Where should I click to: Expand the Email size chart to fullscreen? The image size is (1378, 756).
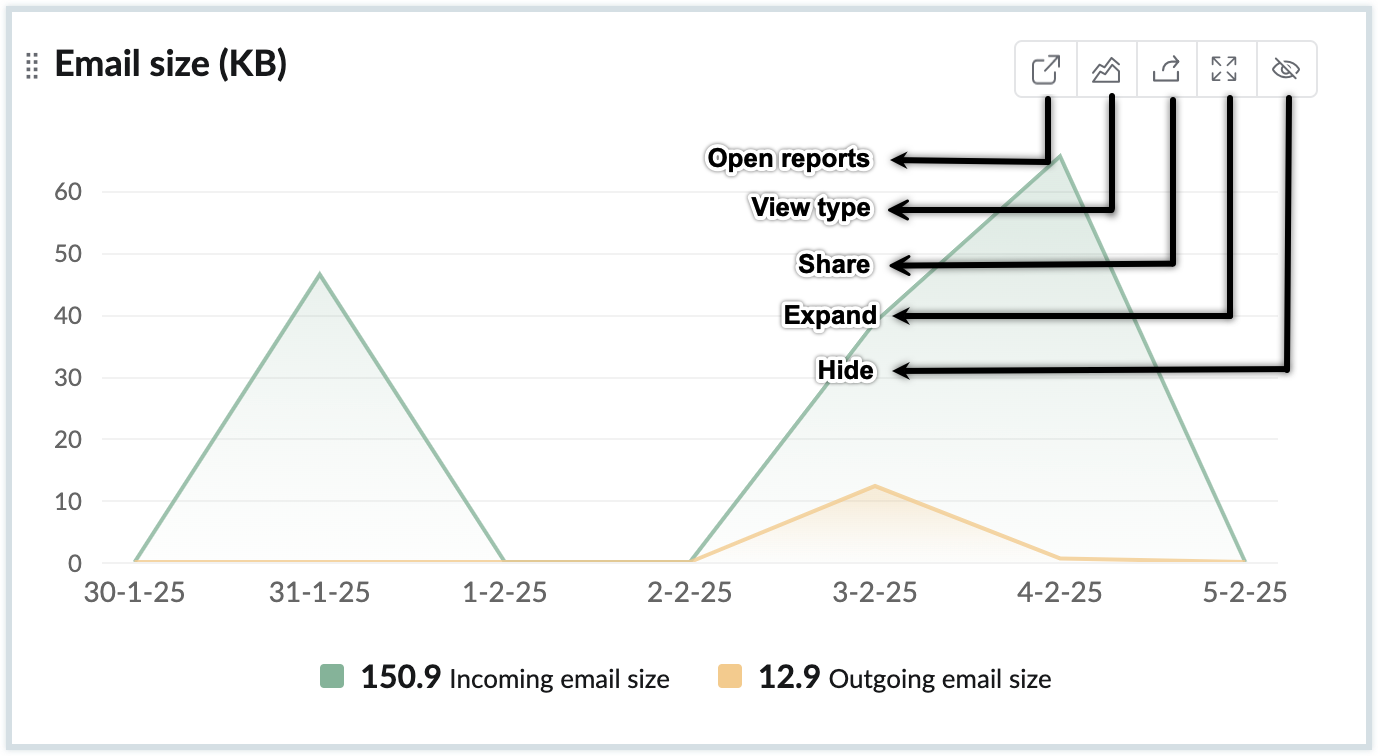pos(1225,68)
